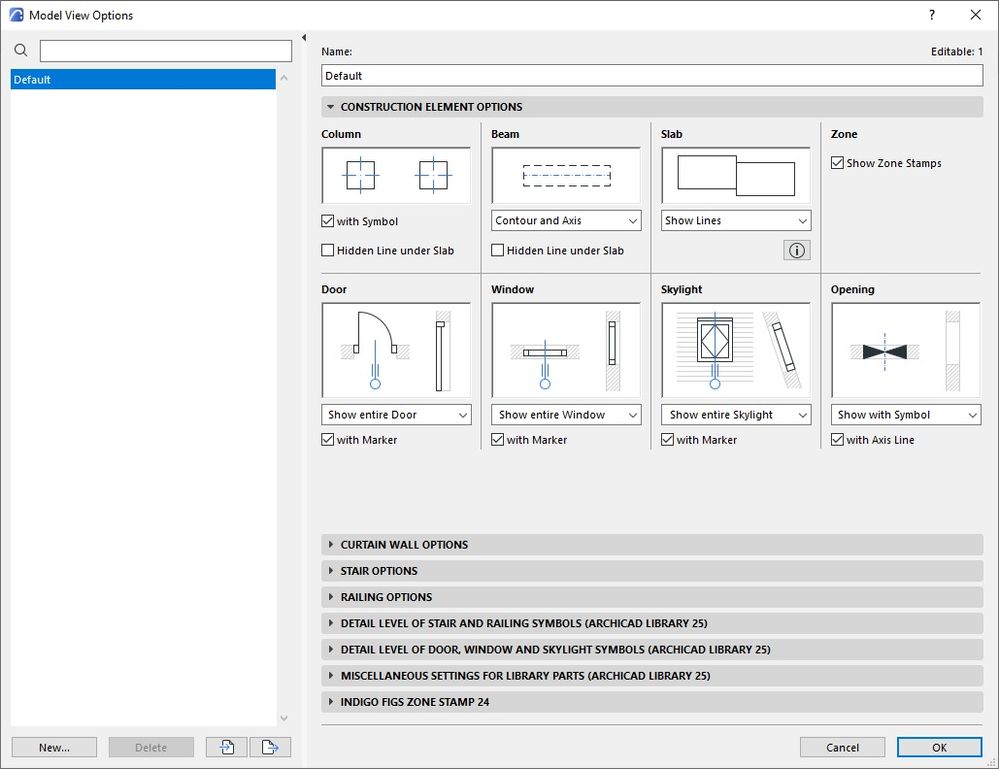Uncheck the Column with Symbol checkbox

(x=328, y=221)
